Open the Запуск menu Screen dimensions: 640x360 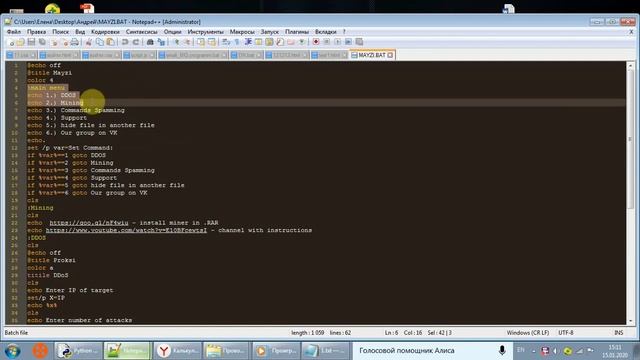tap(269, 31)
